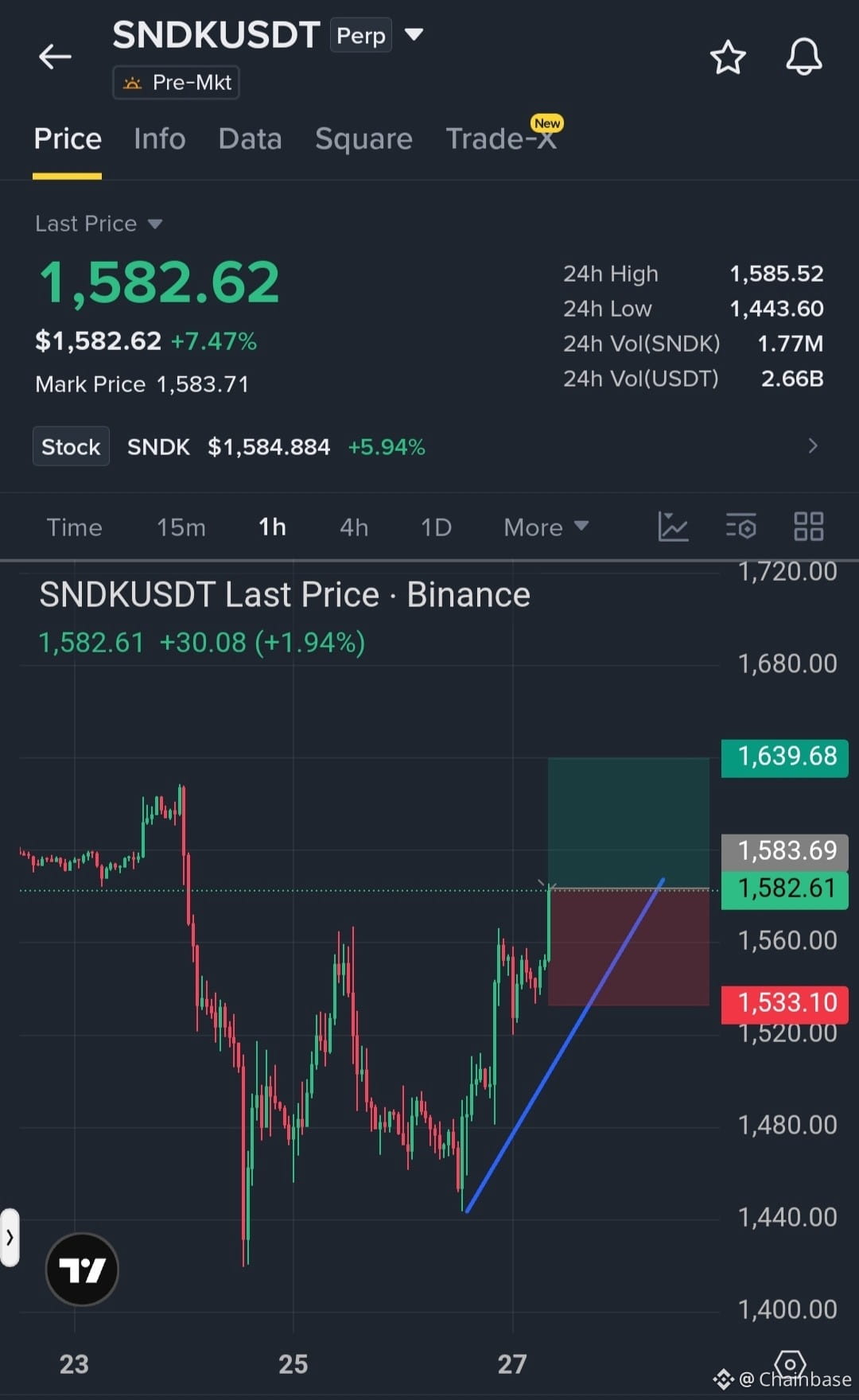Screen dimensions: 859x1400
Task: Open the hexagon chart settings icon
Action: click(790, 1366)
